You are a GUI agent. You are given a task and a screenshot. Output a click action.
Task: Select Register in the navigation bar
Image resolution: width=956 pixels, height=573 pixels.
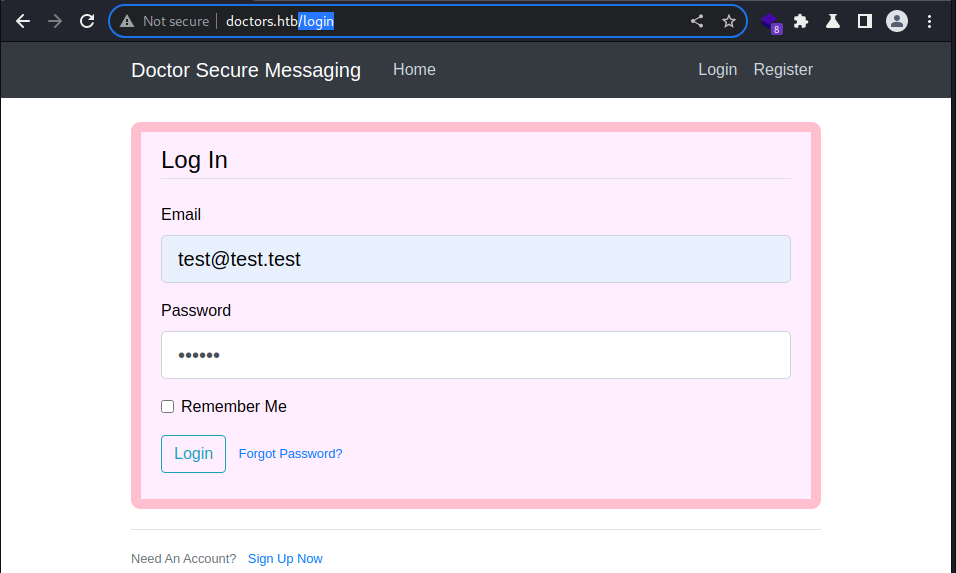coord(783,69)
